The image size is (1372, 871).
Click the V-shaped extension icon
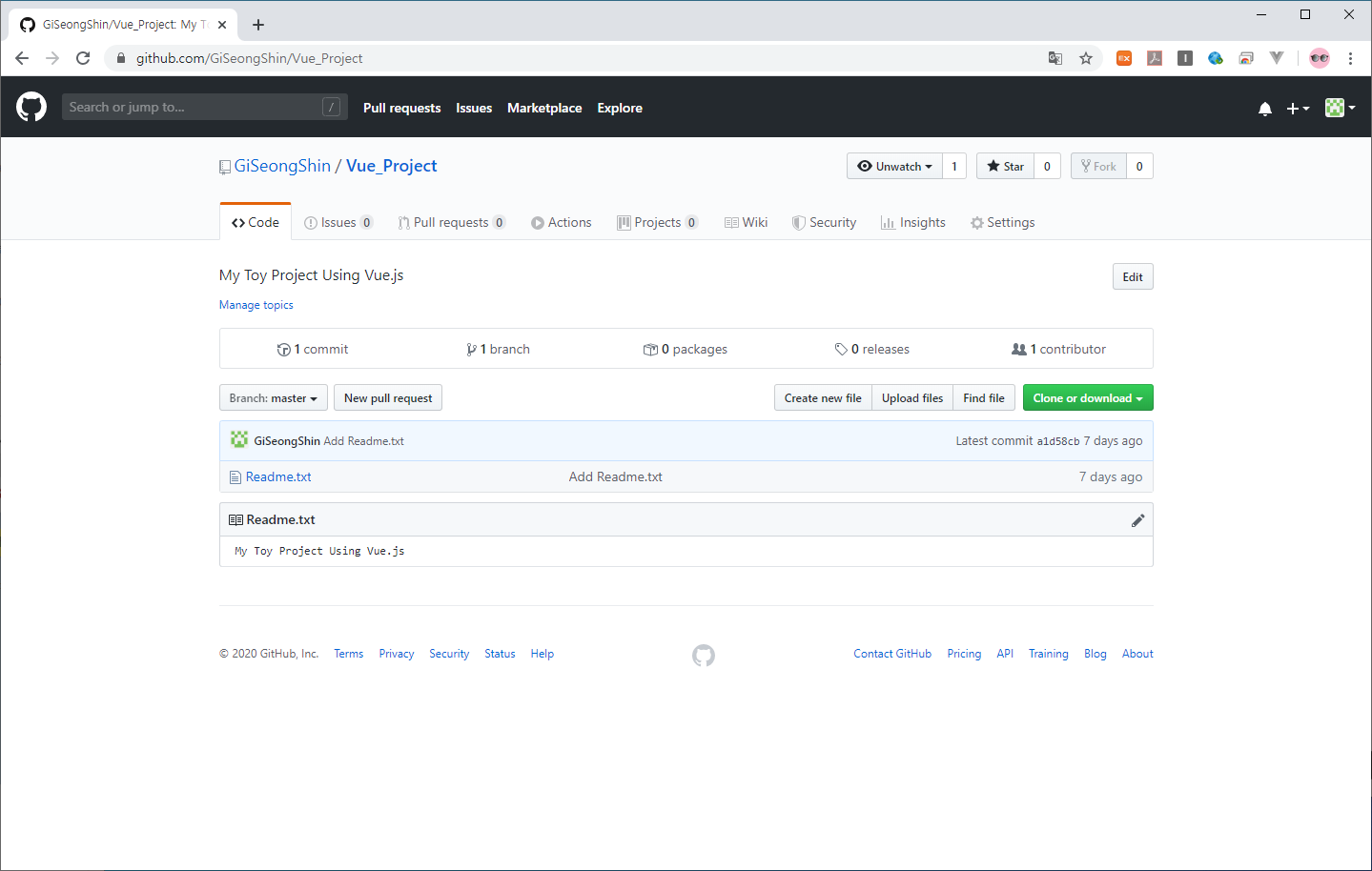(x=1277, y=58)
